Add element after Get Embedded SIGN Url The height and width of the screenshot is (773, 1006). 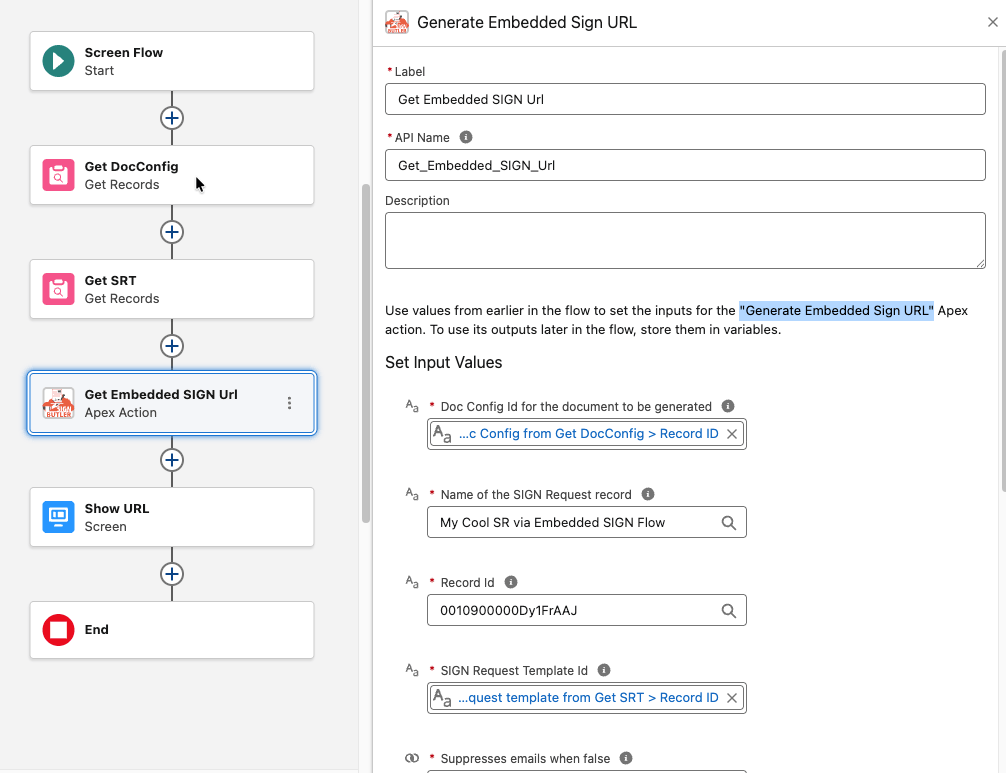click(x=172, y=460)
